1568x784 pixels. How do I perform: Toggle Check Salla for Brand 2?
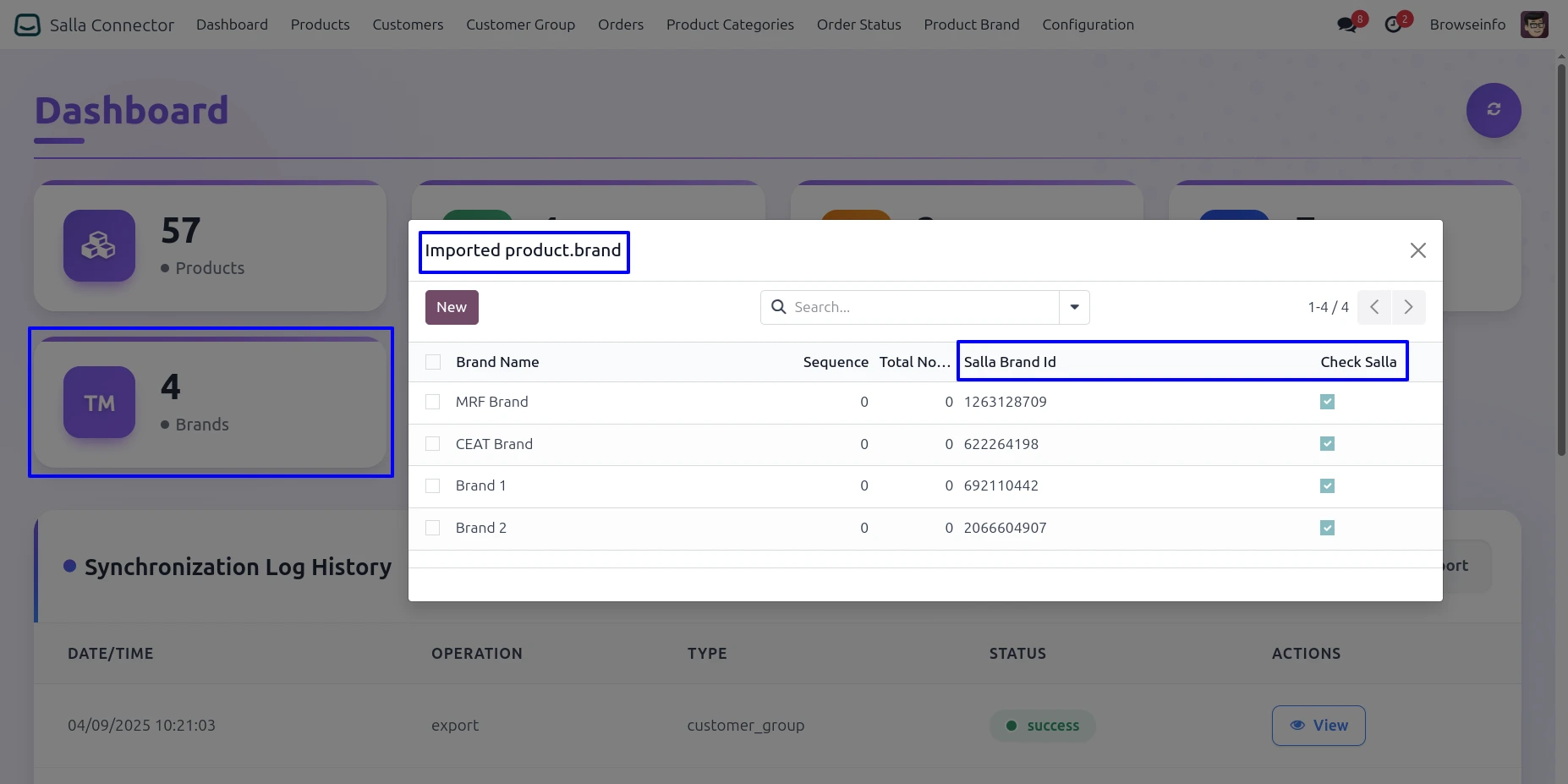[x=1327, y=528]
